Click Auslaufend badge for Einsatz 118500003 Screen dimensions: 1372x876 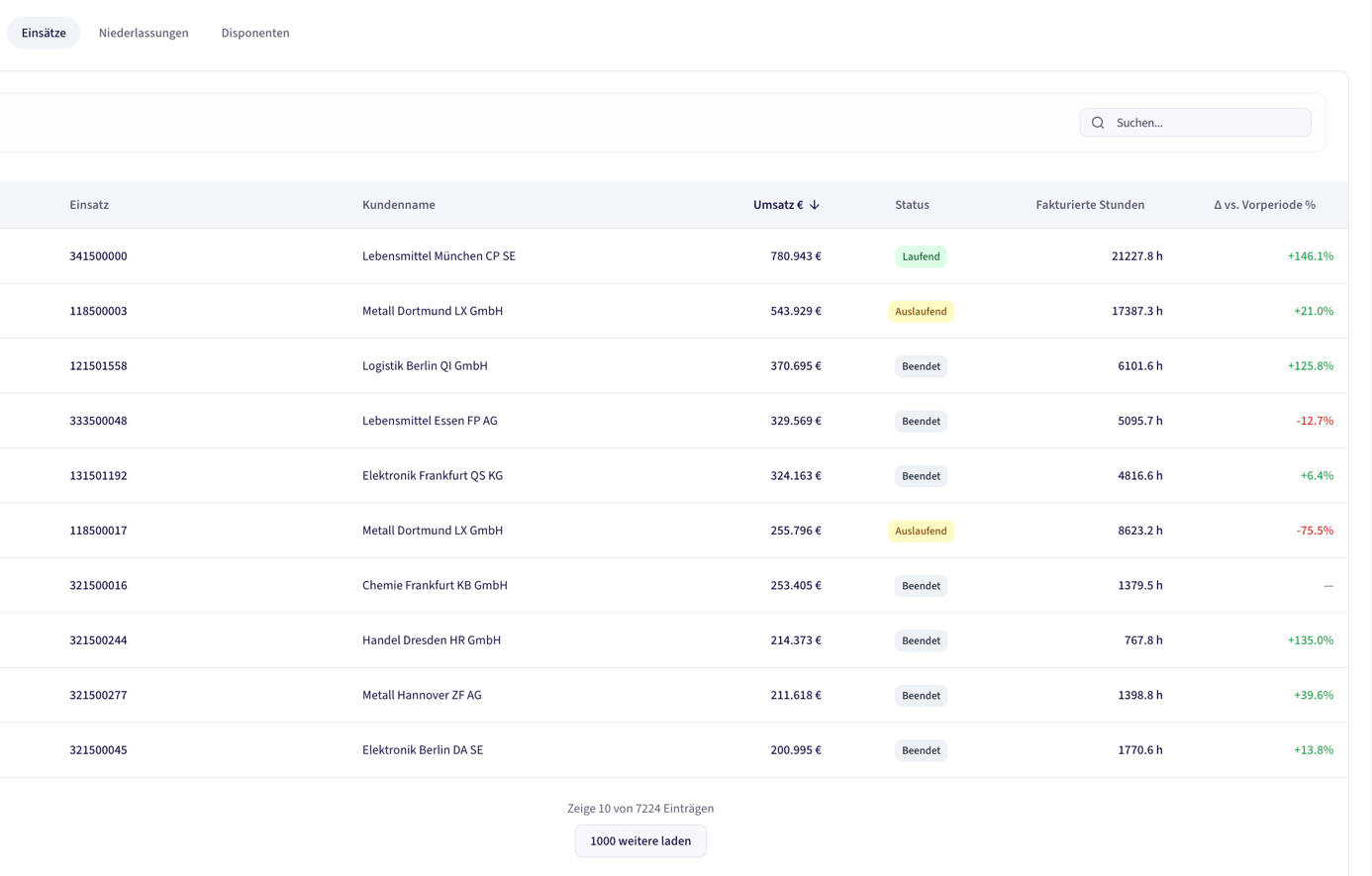[x=921, y=311]
